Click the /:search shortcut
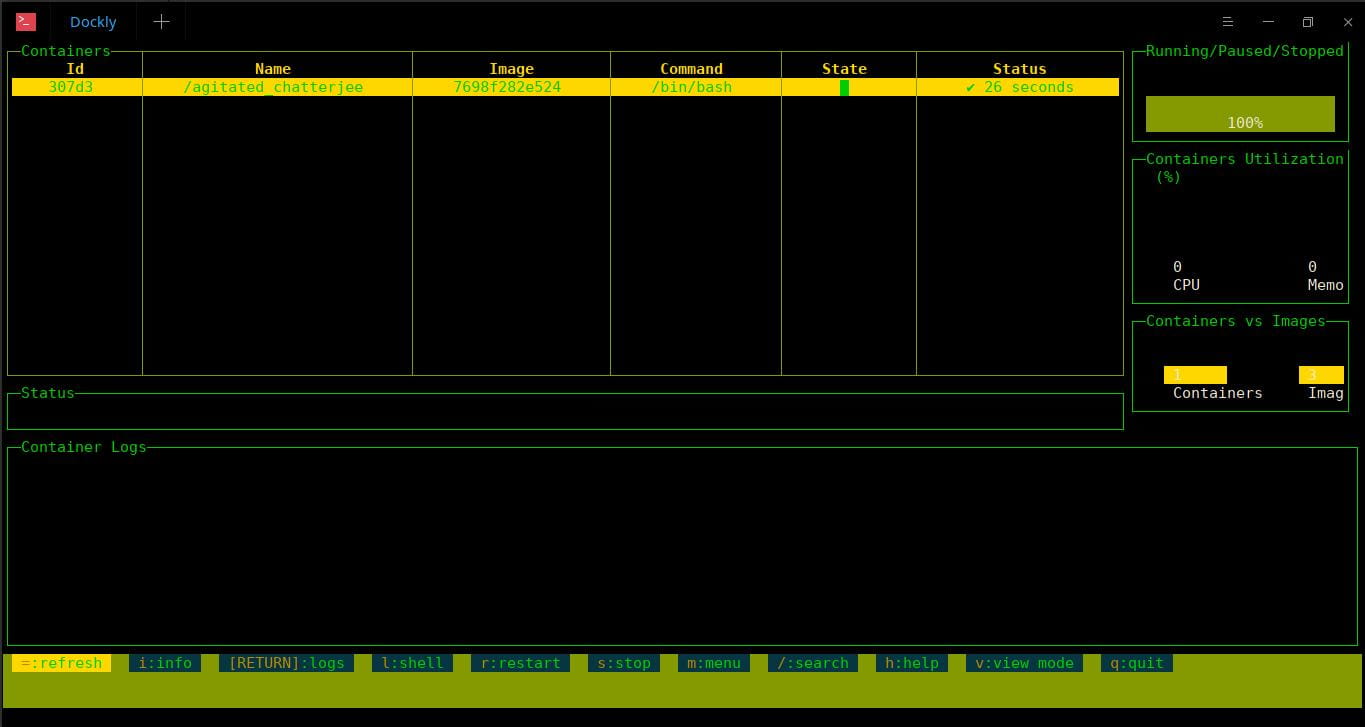 (x=813, y=663)
